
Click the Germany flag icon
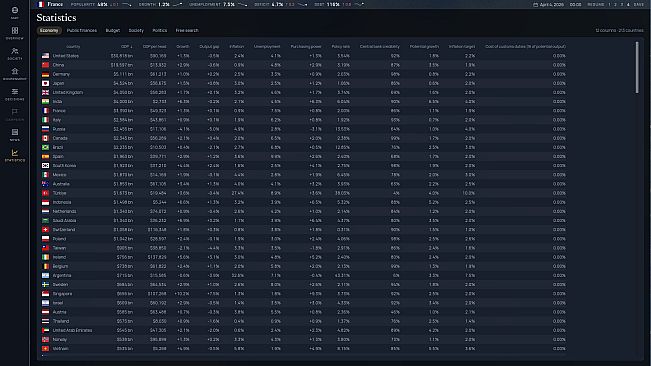click(45, 74)
